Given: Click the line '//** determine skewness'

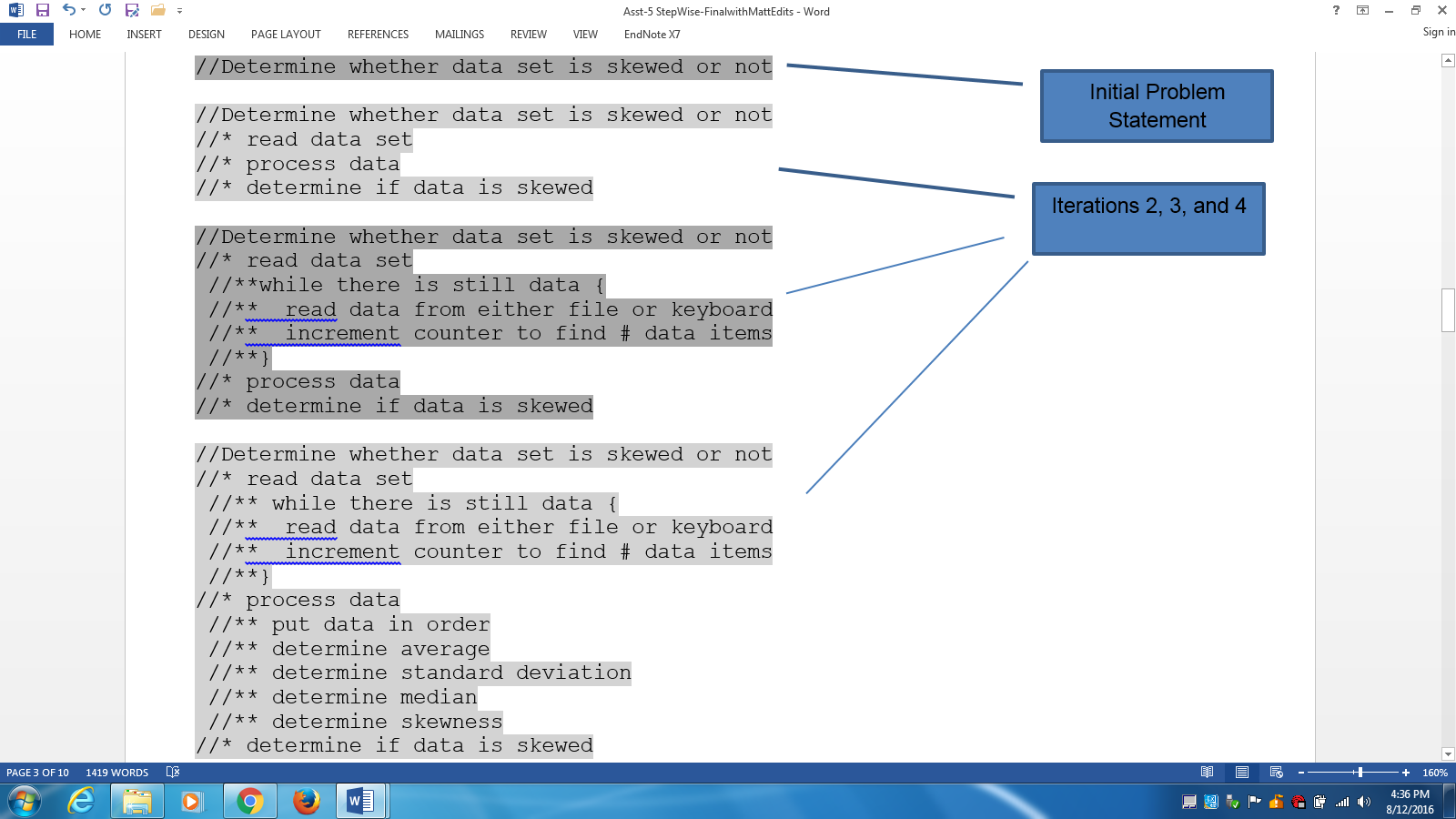Looking at the screenshot, I should click(x=356, y=722).
